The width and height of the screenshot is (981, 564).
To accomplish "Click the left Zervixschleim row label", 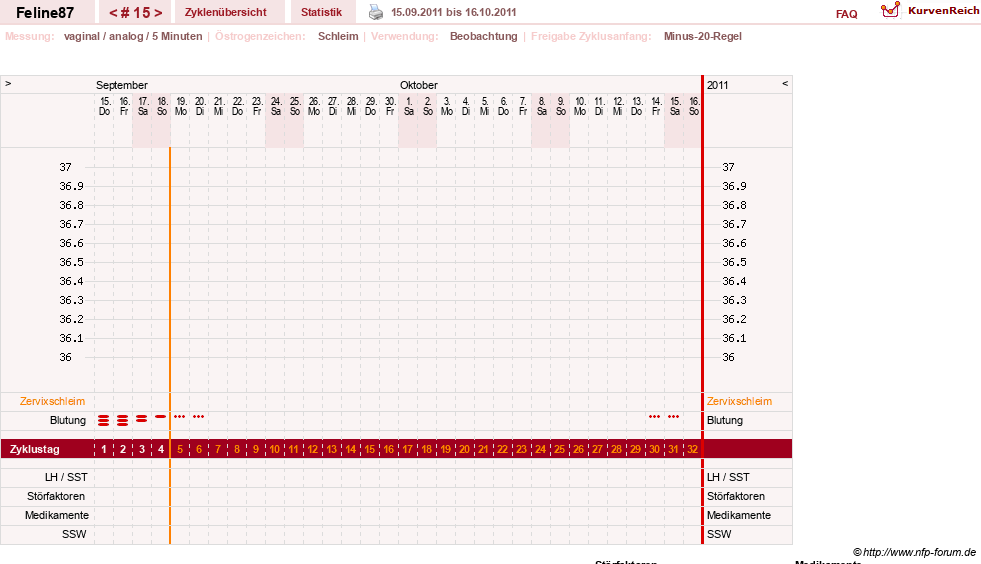I will click(53, 401).
